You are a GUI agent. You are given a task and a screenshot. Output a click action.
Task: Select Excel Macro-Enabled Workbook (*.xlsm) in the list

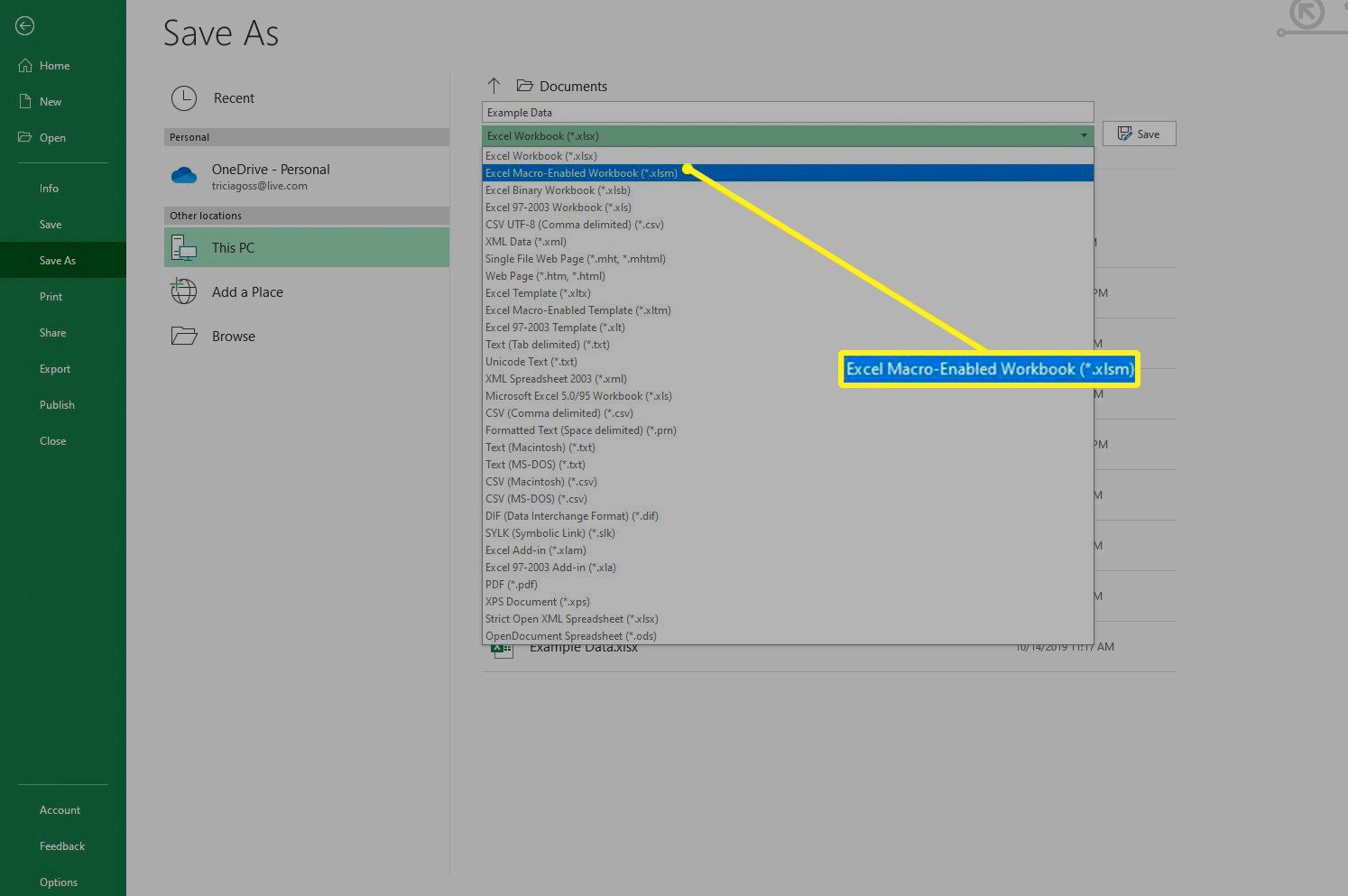pyautogui.click(x=788, y=173)
